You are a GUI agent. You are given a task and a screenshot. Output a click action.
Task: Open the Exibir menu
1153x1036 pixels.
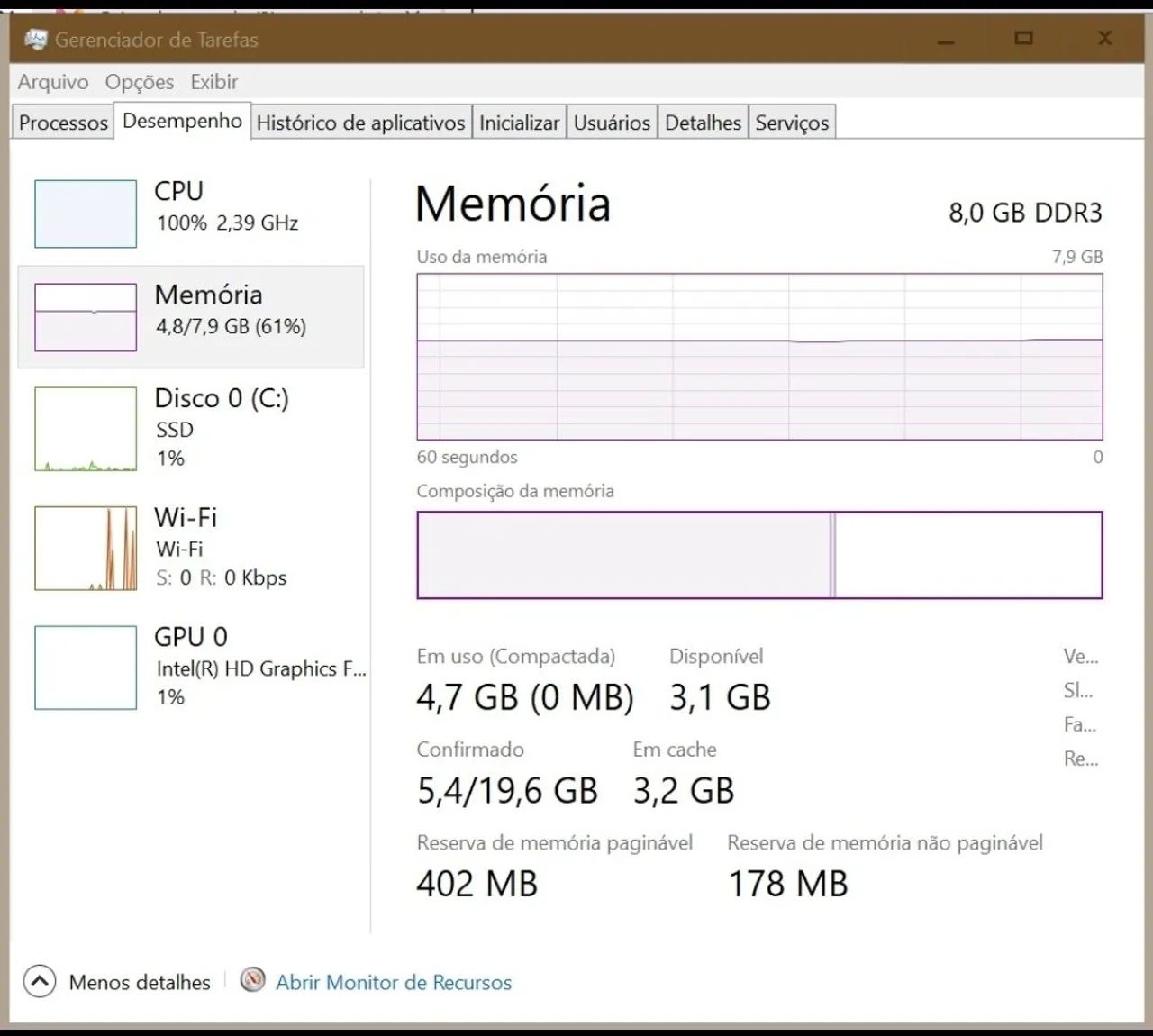(x=214, y=82)
